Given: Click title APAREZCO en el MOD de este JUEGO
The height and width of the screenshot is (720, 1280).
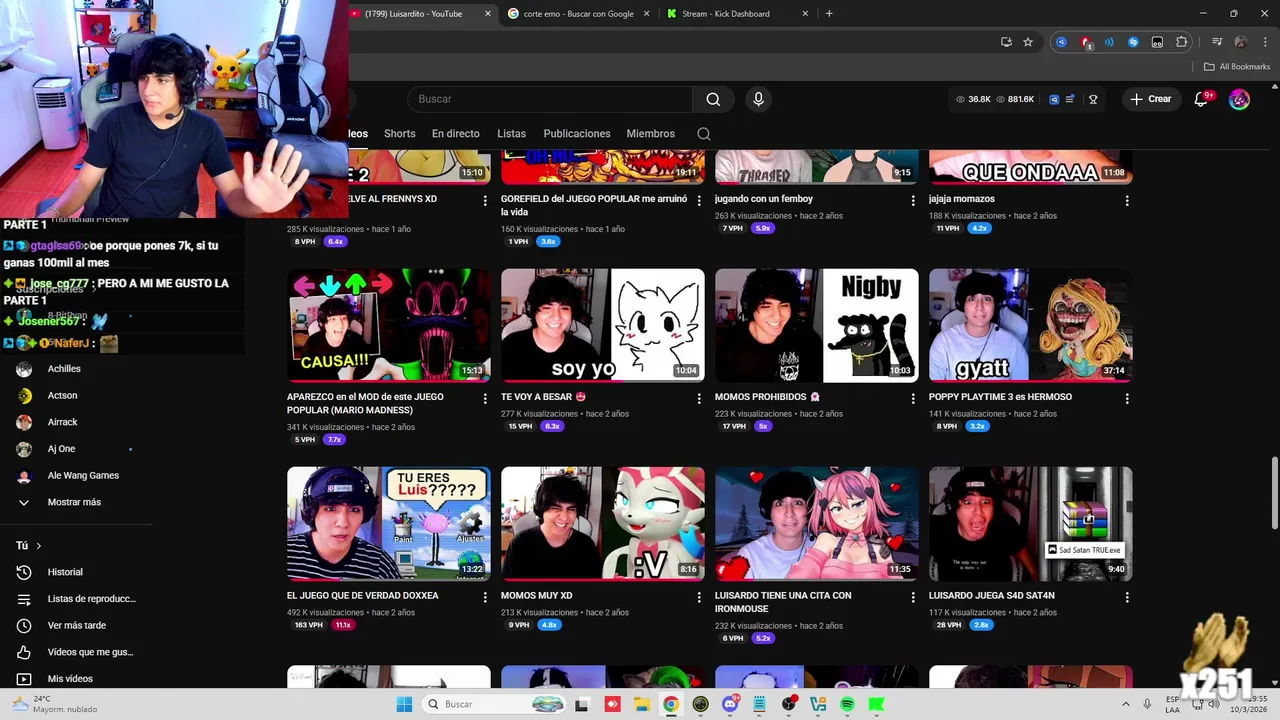Looking at the screenshot, I should [x=365, y=403].
